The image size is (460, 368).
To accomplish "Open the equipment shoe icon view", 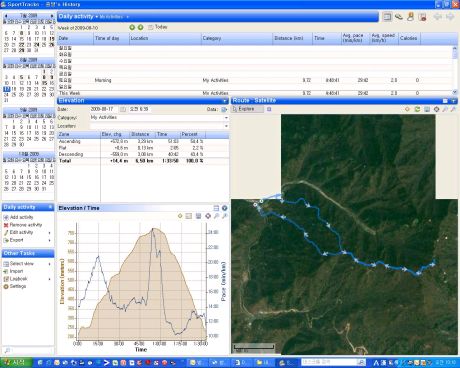I will 399,17.
